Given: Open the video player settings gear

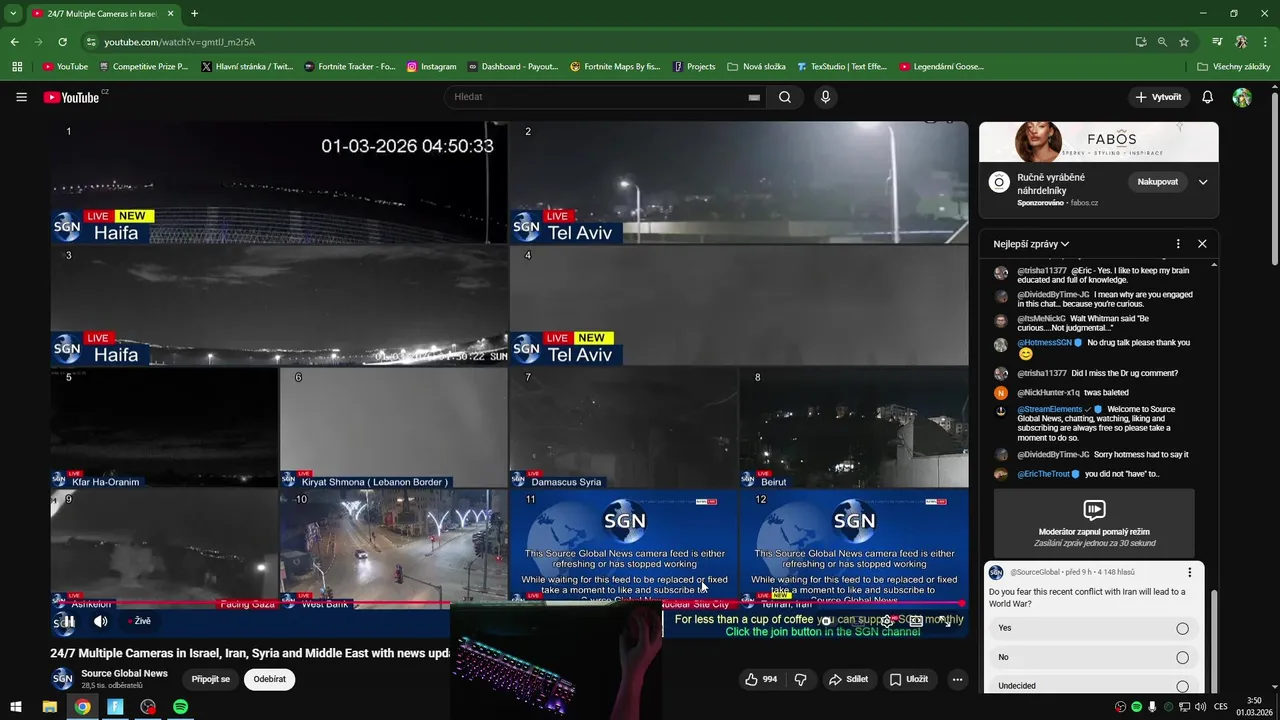Looking at the screenshot, I should pyautogui.click(x=886, y=621).
